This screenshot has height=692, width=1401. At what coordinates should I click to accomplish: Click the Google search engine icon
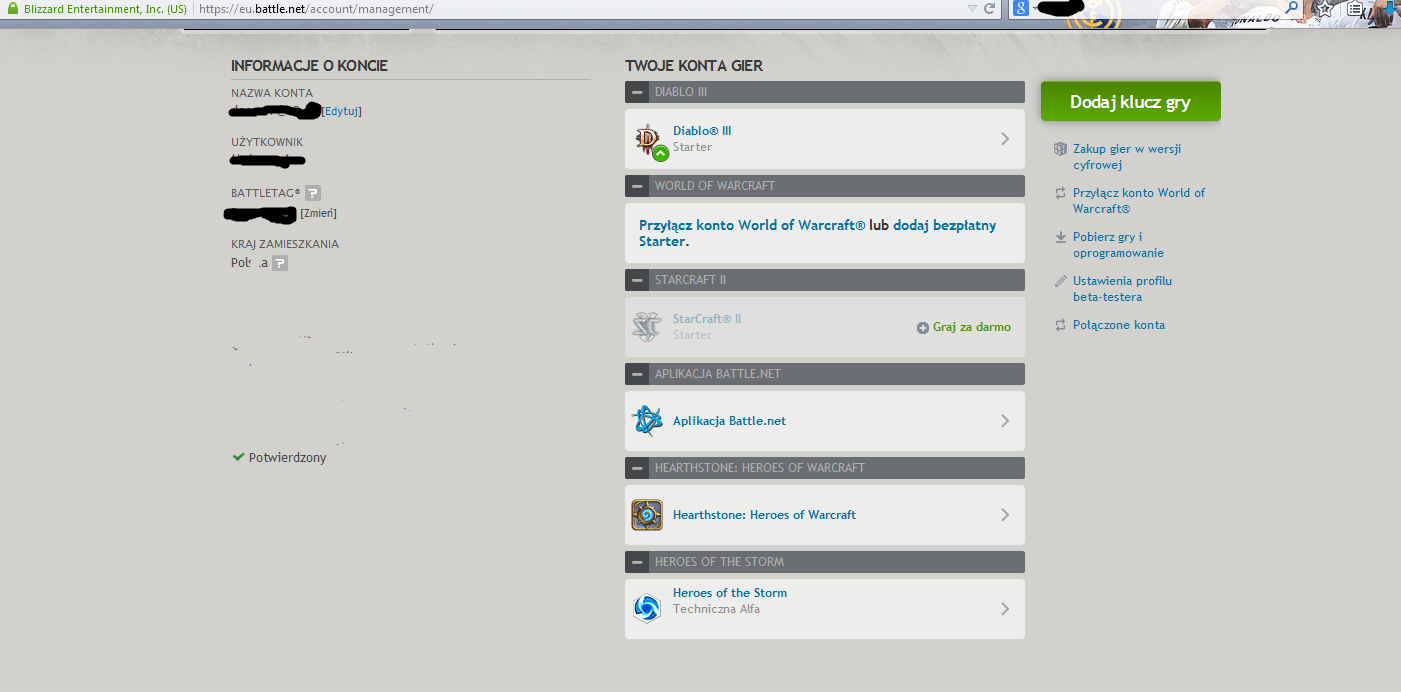tap(1020, 8)
